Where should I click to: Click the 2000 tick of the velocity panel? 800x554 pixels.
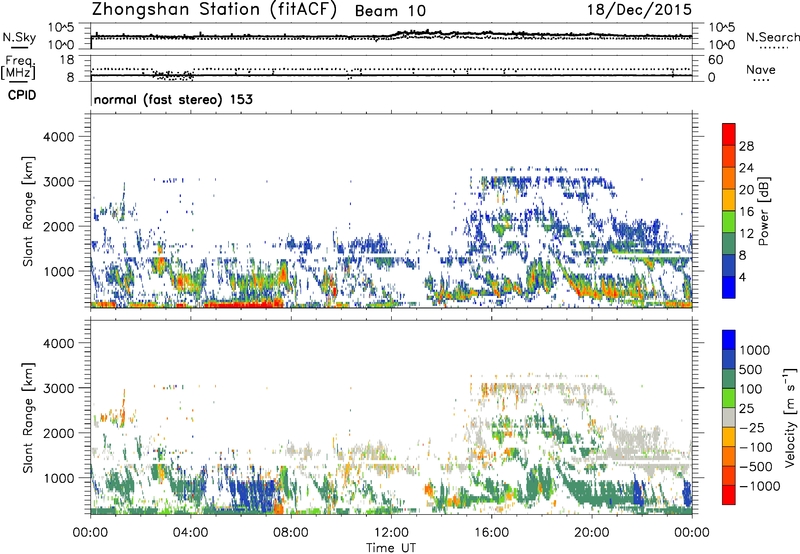pos(58,433)
